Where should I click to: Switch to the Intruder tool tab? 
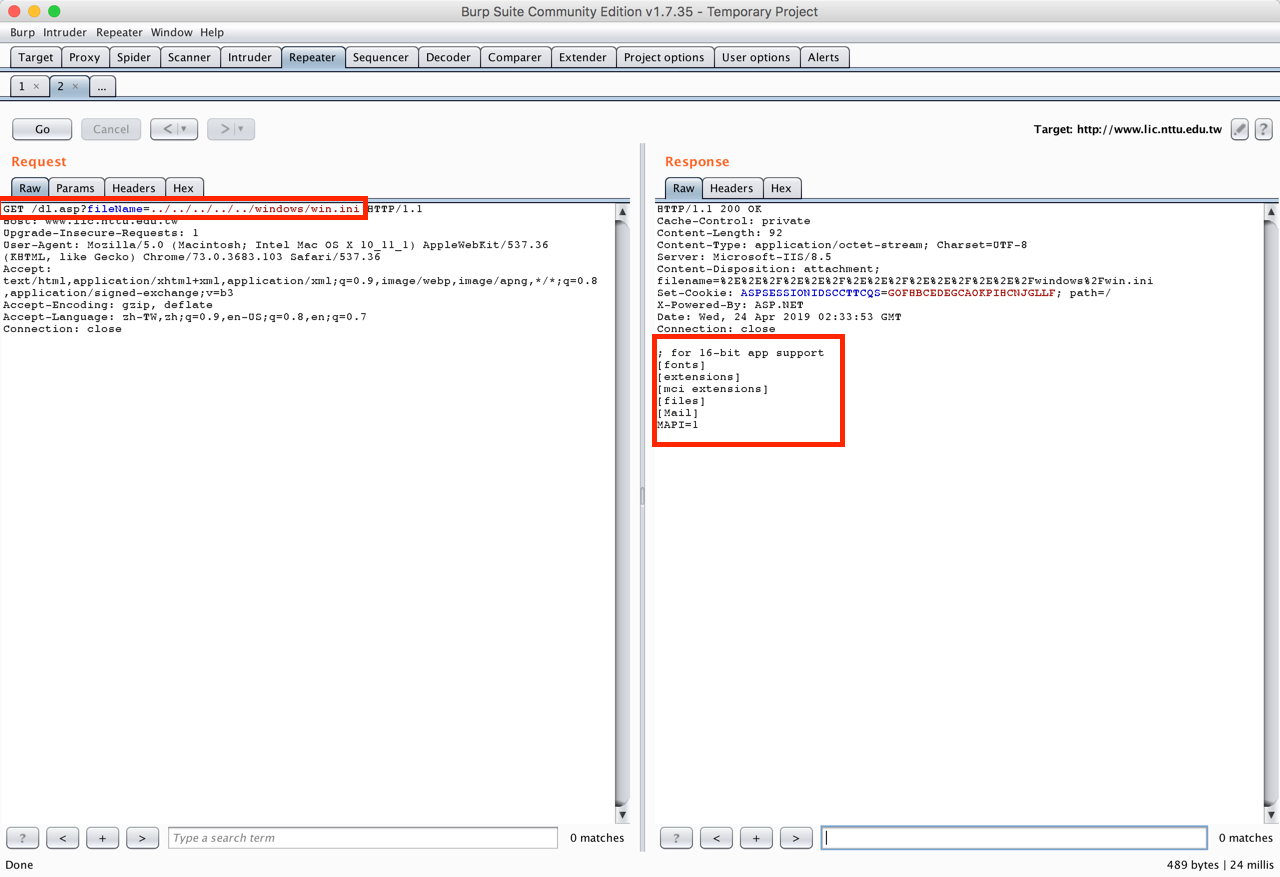tap(250, 57)
